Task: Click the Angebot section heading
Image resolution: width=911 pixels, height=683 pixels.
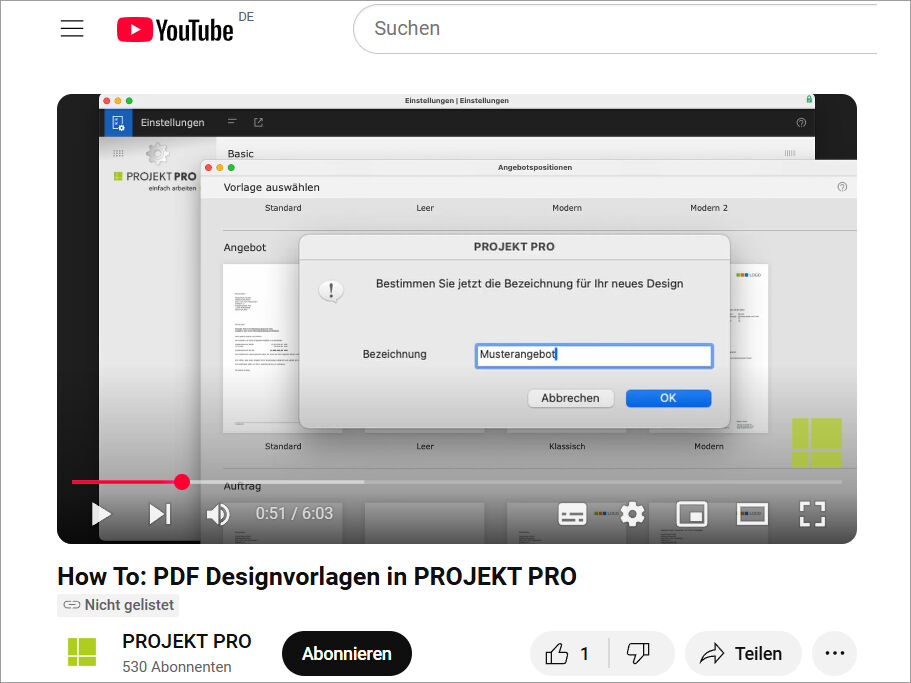Action: (245, 247)
